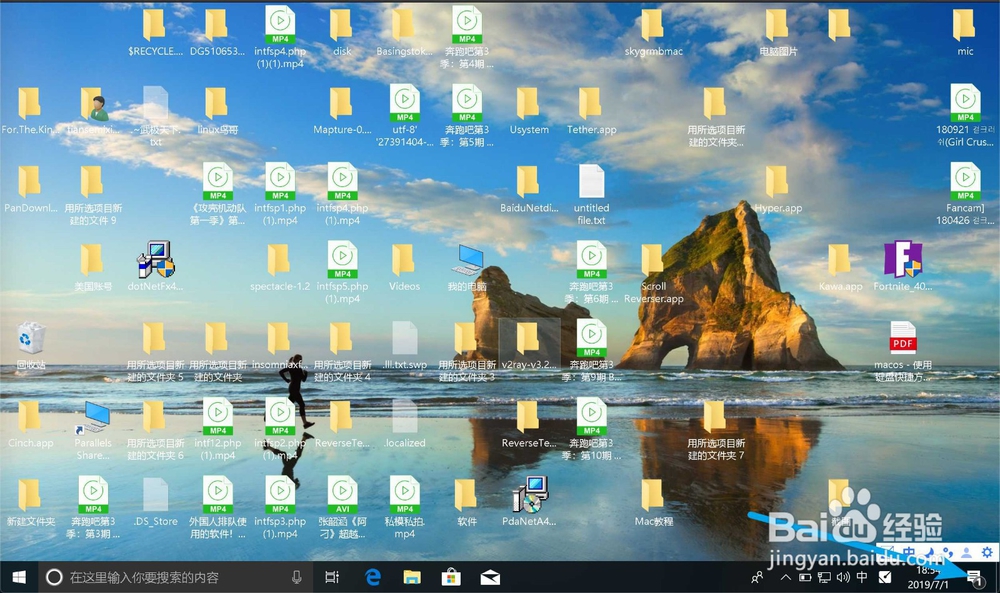Open the battery status flyout
The image size is (1000, 593).
click(x=805, y=577)
